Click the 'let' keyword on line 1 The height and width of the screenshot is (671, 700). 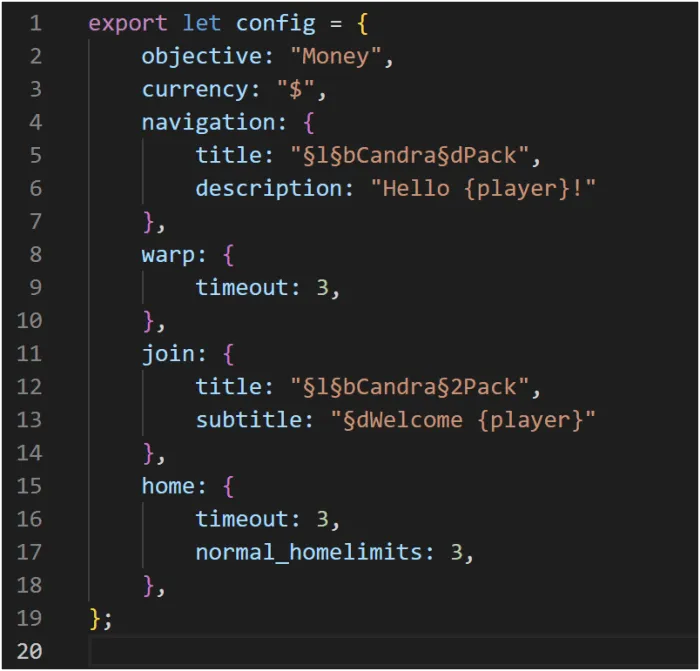click(202, 23)
